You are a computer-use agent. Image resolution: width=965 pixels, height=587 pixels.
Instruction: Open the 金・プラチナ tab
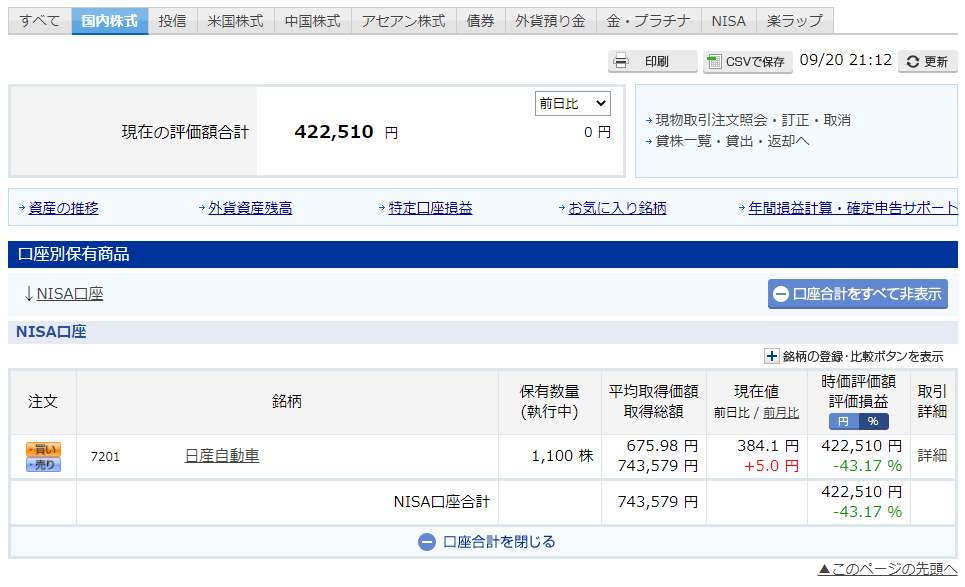[648, 21]
